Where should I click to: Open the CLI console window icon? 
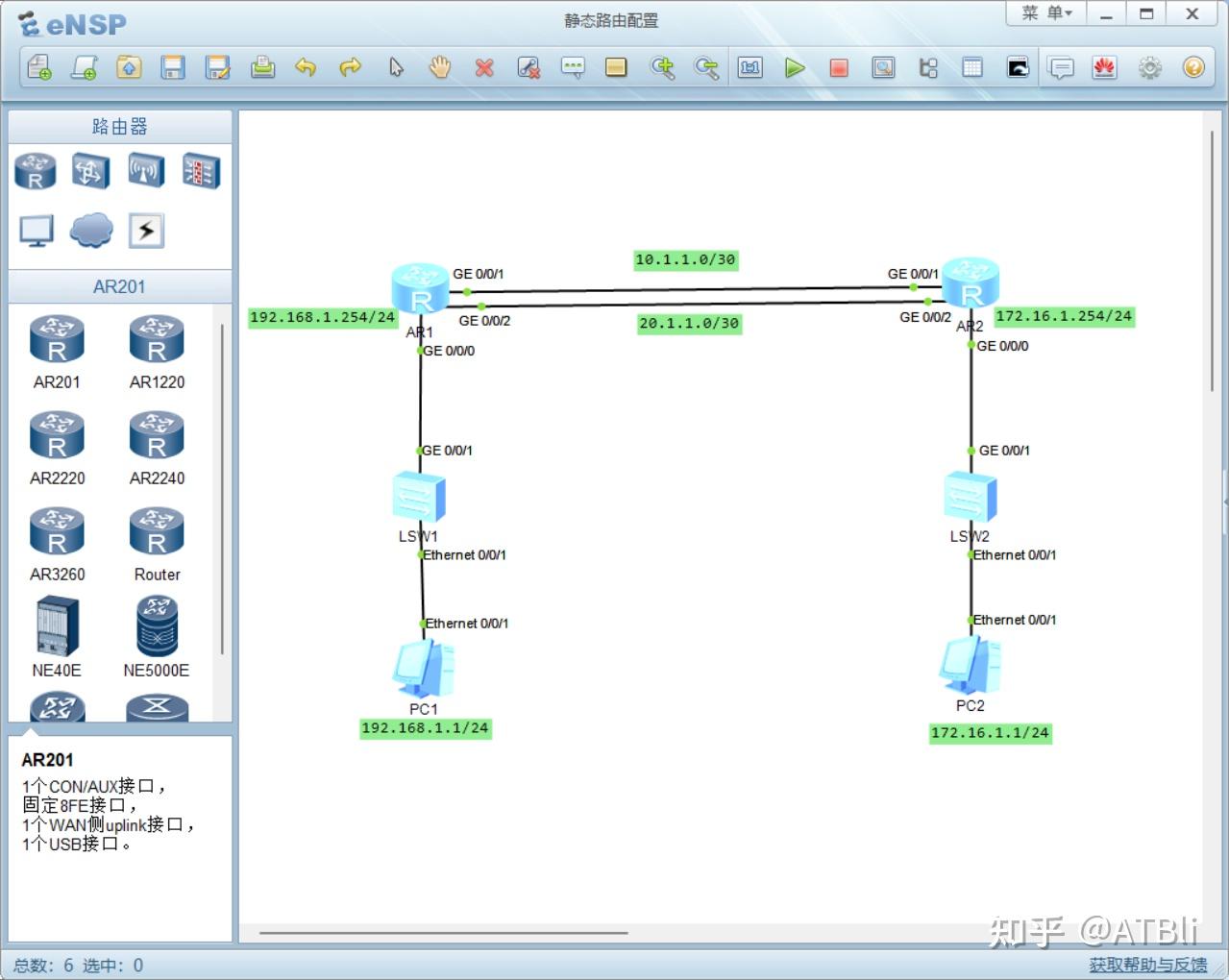click(x=1018, y=67)
